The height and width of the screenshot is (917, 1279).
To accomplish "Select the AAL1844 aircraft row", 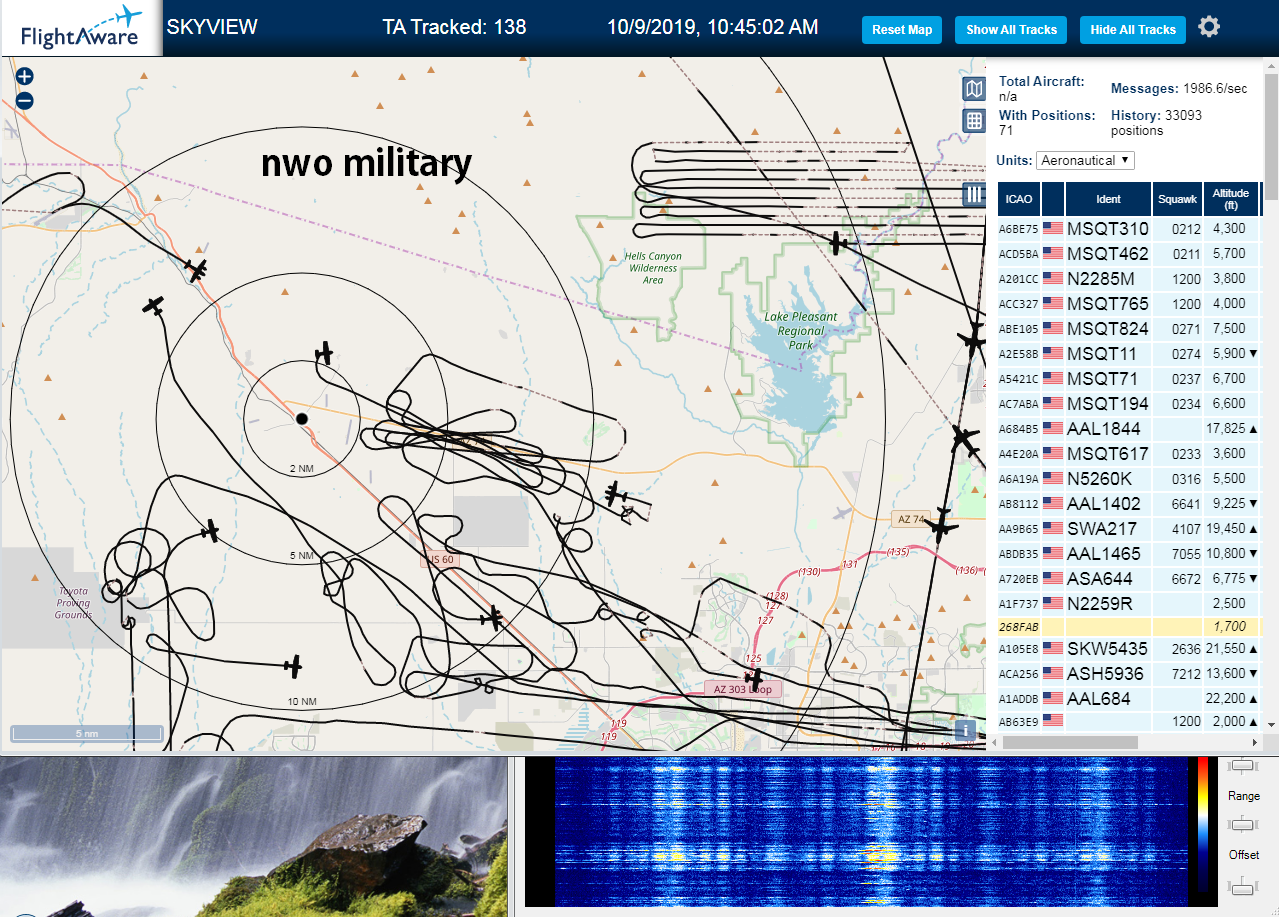I will coord(1128,428).
